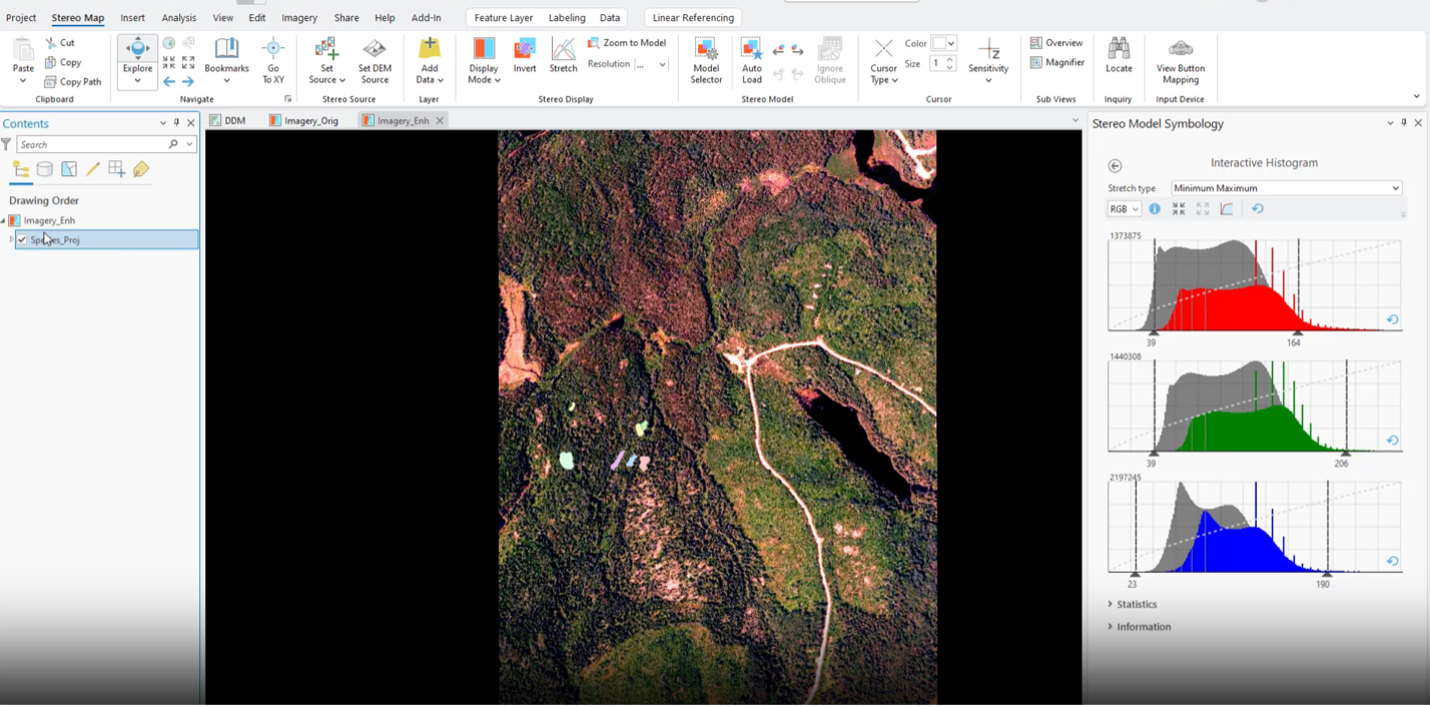Viewport: 1430px width, 708px height.
Task: Open the Go To XY tool
Action: (x=273, y=60)
